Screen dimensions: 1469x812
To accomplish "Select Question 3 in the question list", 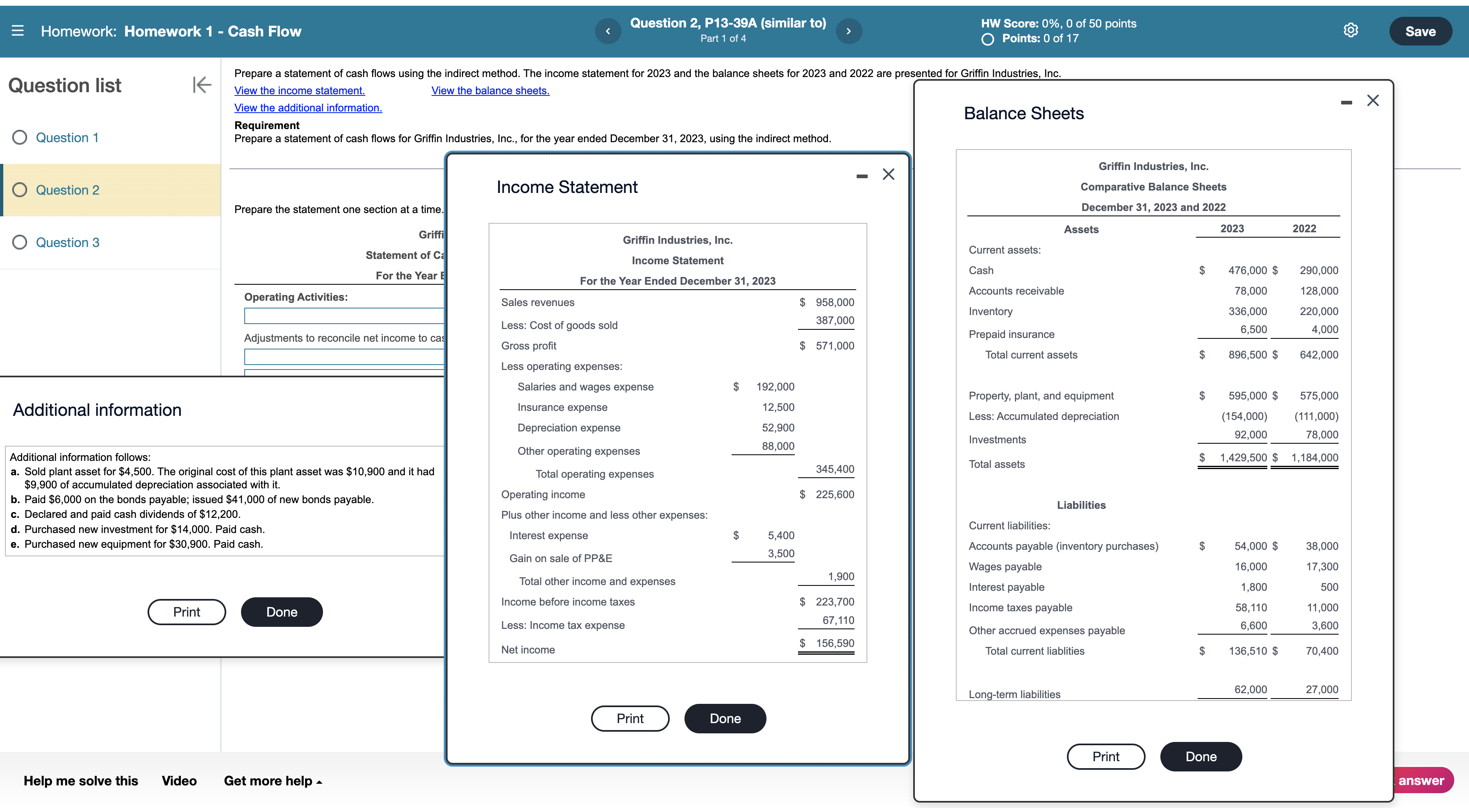I will [67, 242].
